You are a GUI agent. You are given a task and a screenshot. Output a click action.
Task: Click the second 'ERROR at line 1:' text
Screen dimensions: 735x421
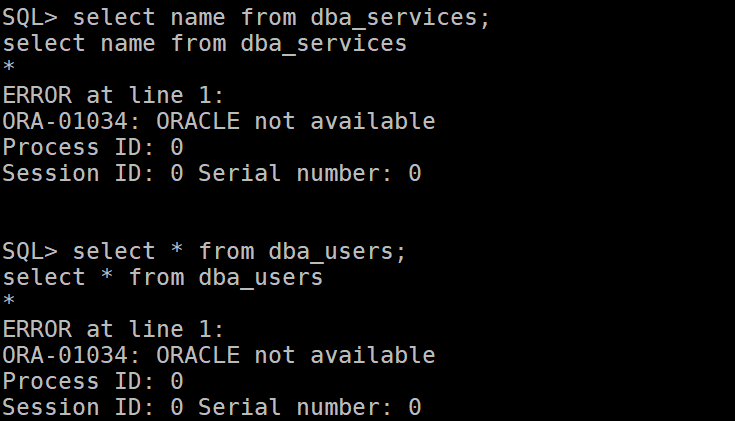pos(113,329)
